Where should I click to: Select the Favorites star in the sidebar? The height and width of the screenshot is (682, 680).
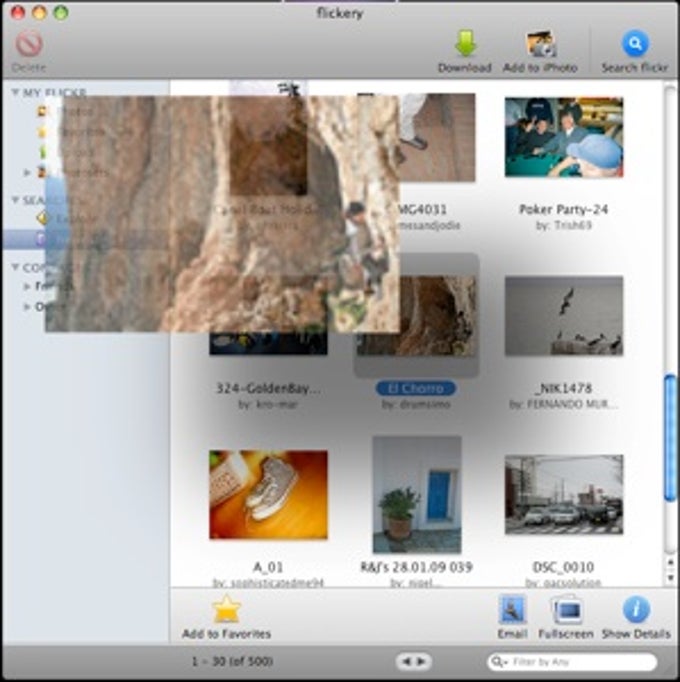[x=42, y=131]
